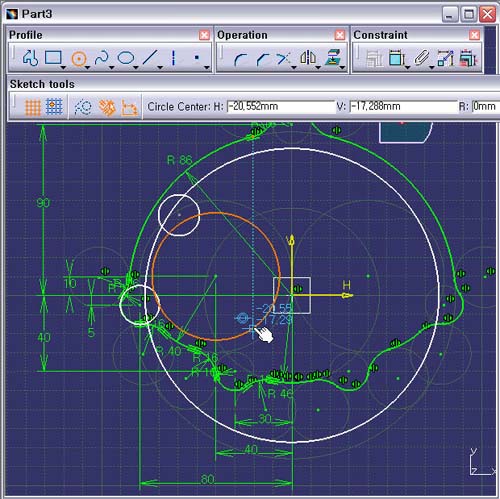500x499 pixels.
Task: Select the Axis tool
Action: (173, 58)
